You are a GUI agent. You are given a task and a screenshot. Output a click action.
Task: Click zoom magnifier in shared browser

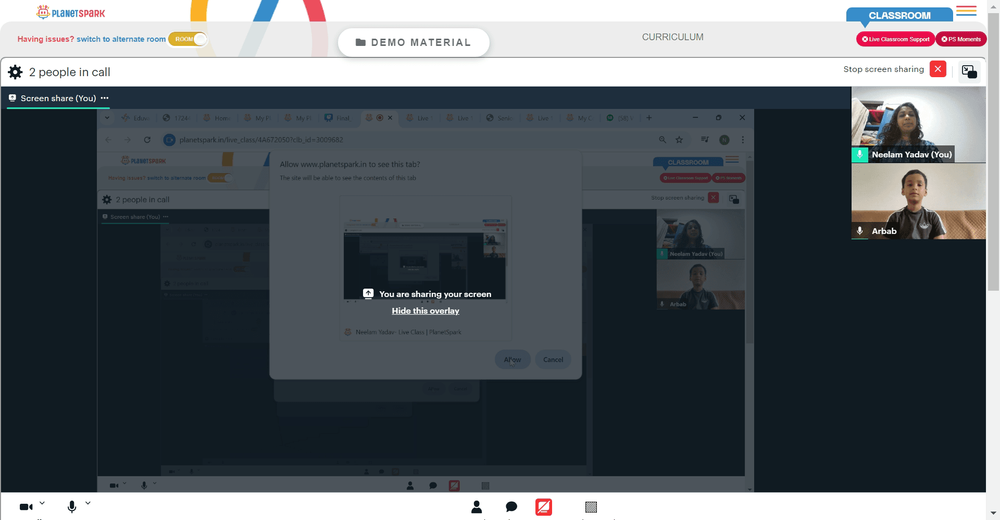coord(663,140)
